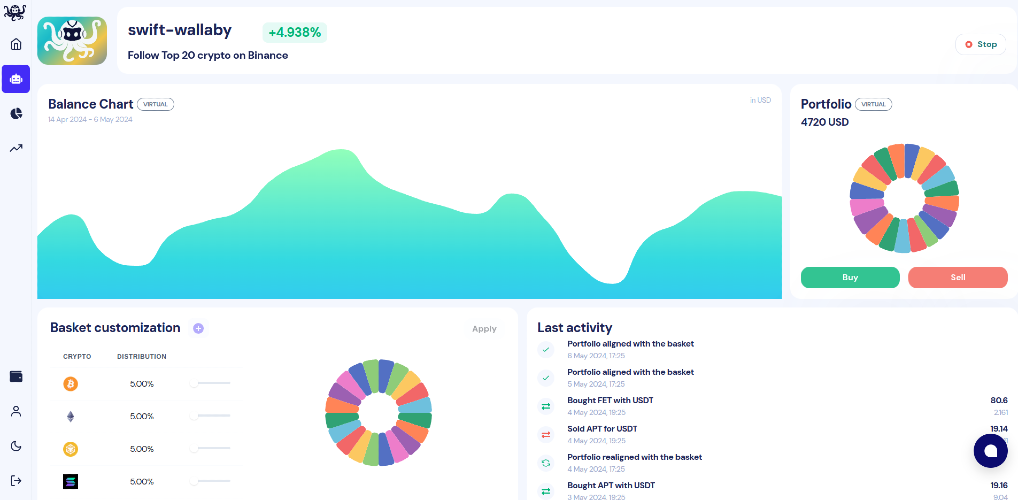Click the plus icon beside Basket customization
Screen dimensions: 1018x500
tap(199, 329)
